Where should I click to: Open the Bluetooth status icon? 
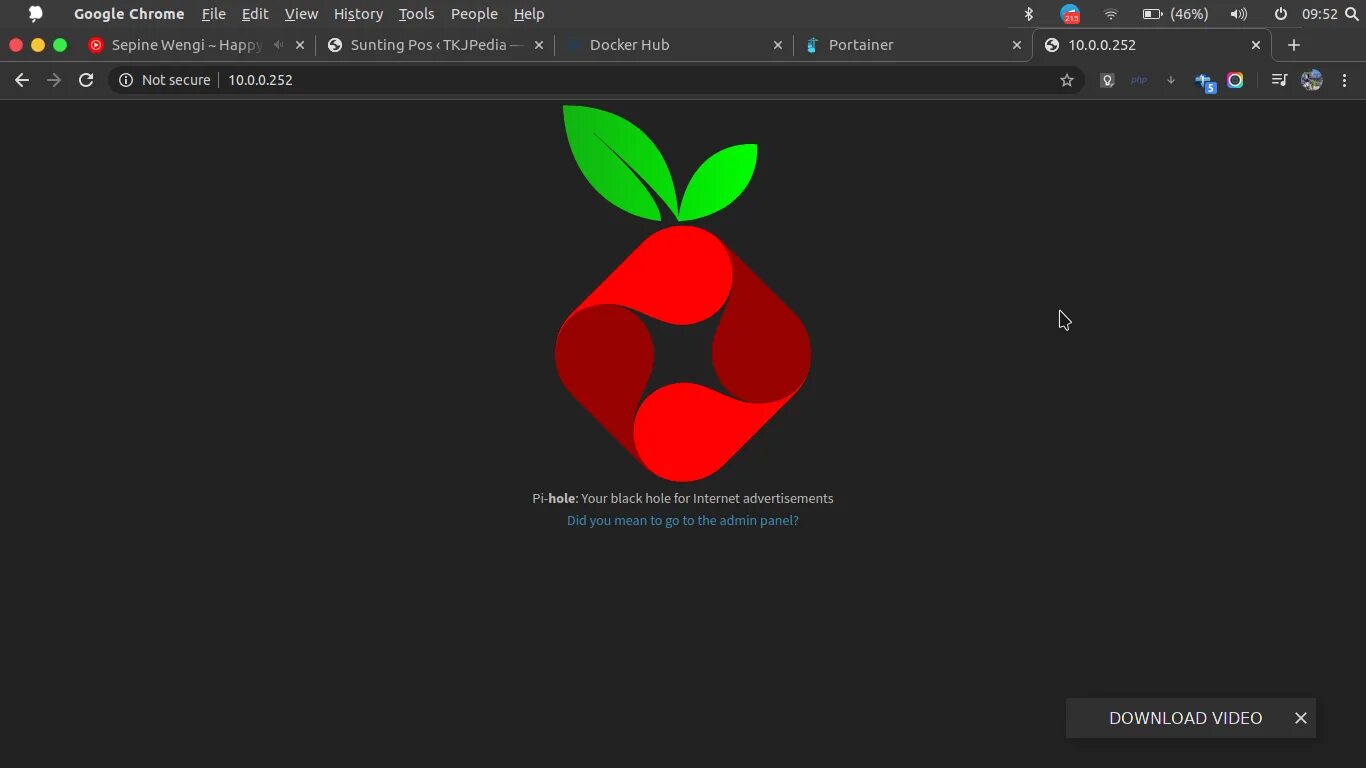1029,14
